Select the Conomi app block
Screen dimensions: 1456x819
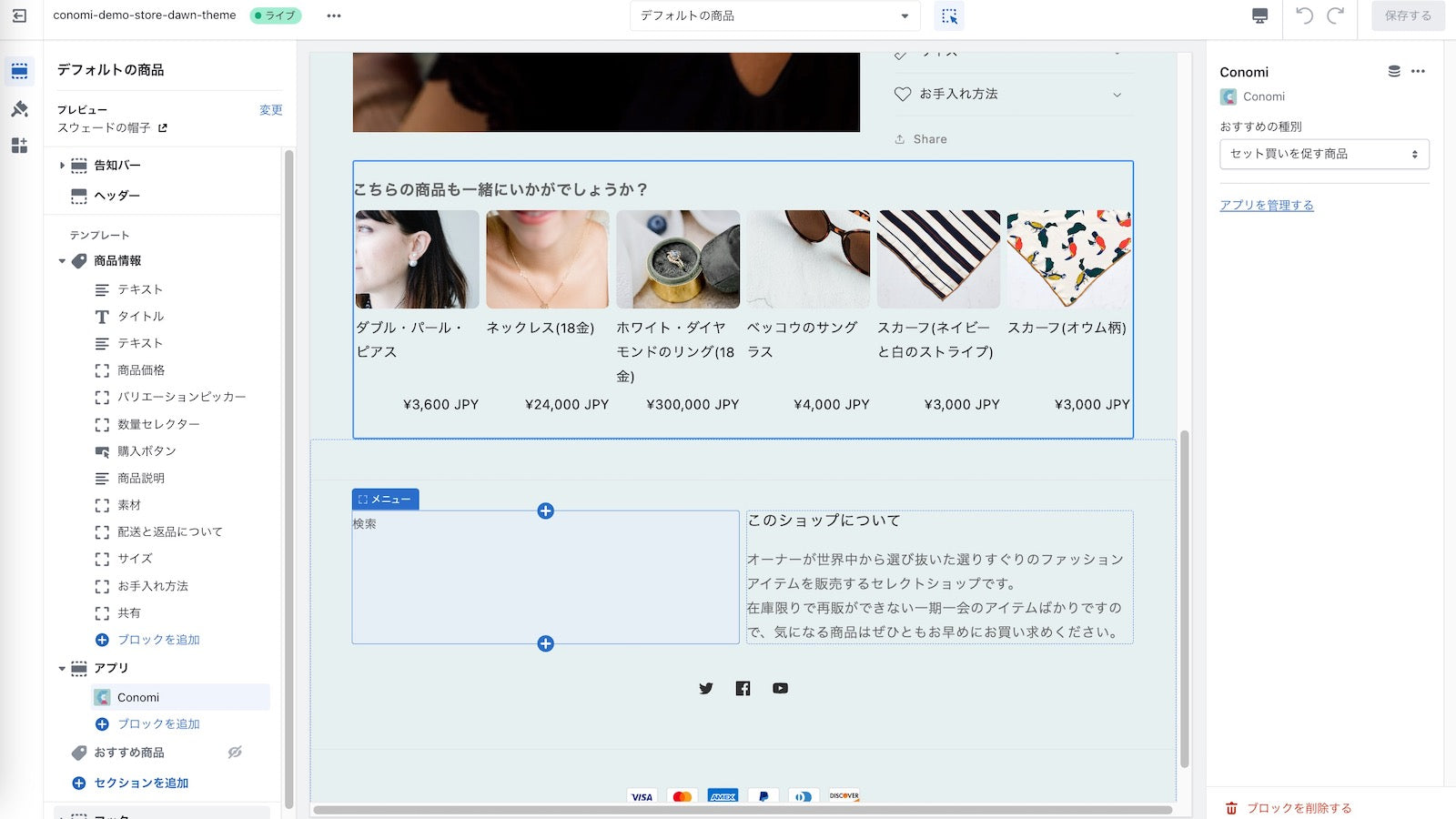click(x=138, y=697)
